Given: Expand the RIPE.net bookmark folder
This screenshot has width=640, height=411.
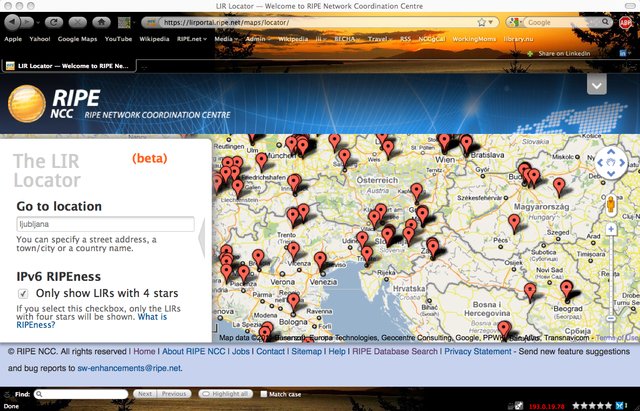Looking at the screenshot, I should point(192,39).
